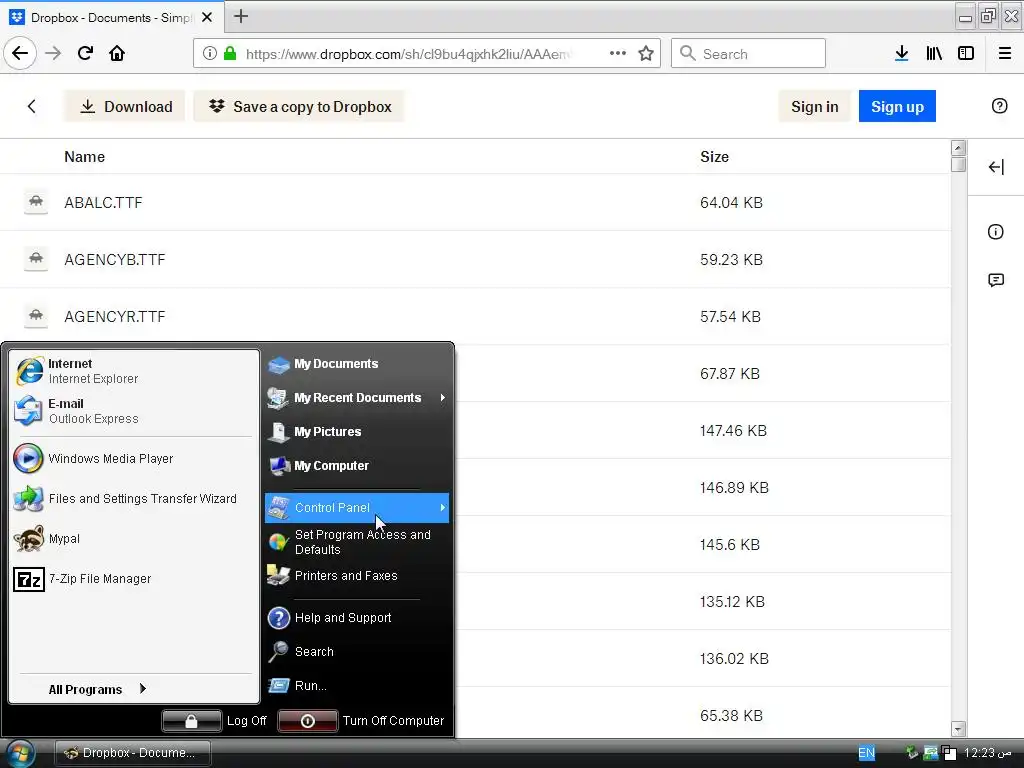The image size is (1024, 768).
Task: Open the Firefox hamburger menu
Action: click(1004, 53)
